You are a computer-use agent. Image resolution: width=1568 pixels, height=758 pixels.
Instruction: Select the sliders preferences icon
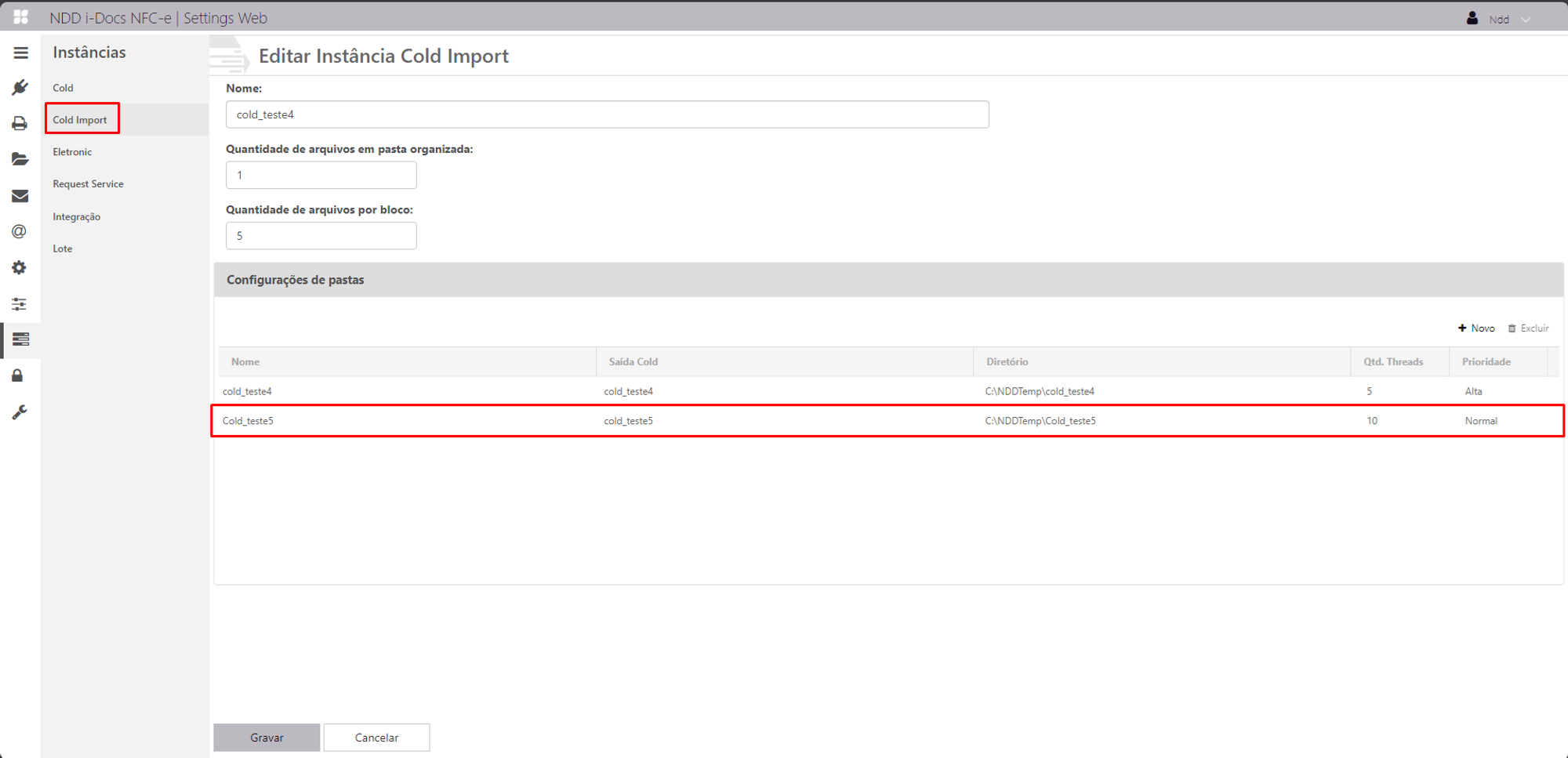(x=20, y=303)
